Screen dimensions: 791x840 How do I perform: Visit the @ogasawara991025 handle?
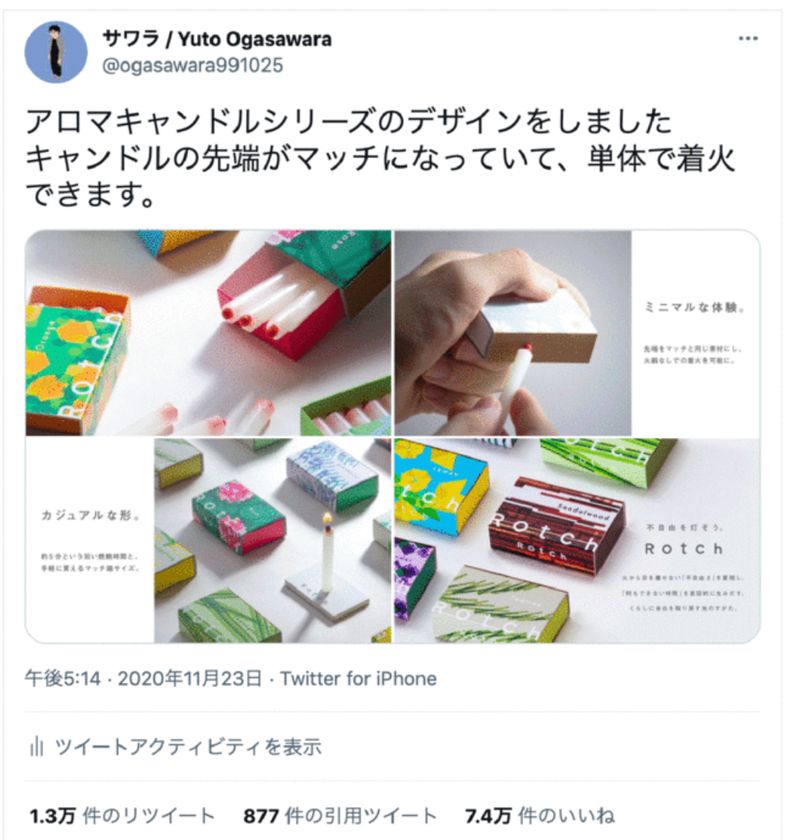coord(192,65)
